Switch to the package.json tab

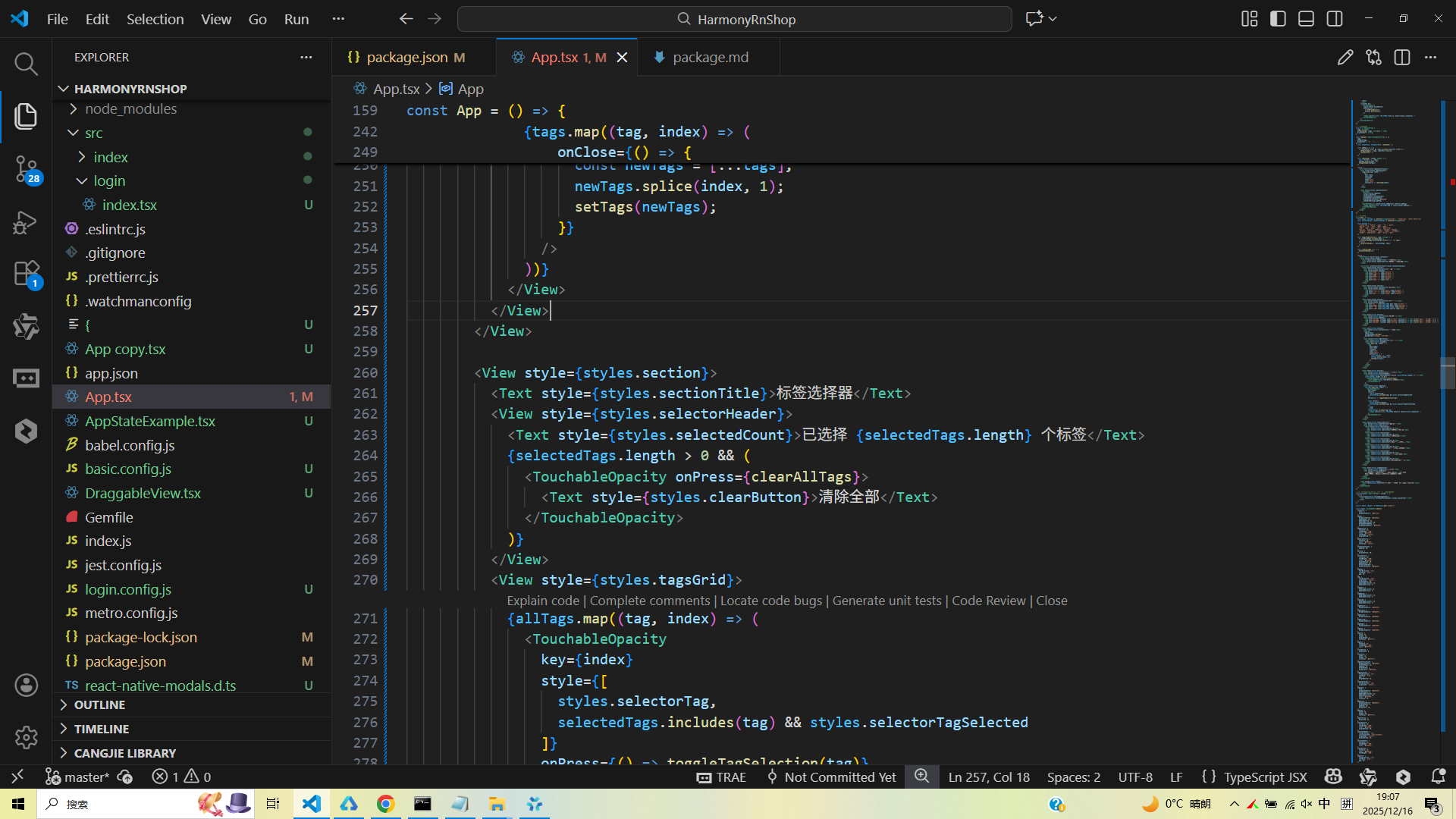click(x=406, y=58)
